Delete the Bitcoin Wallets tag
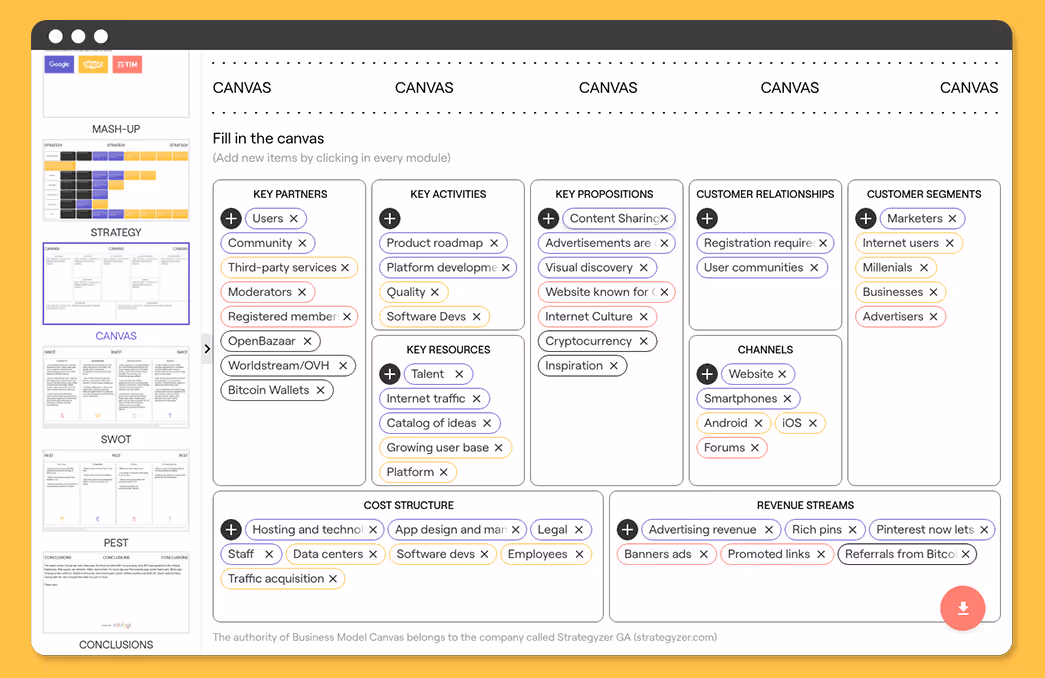 (x=321, y=390)
